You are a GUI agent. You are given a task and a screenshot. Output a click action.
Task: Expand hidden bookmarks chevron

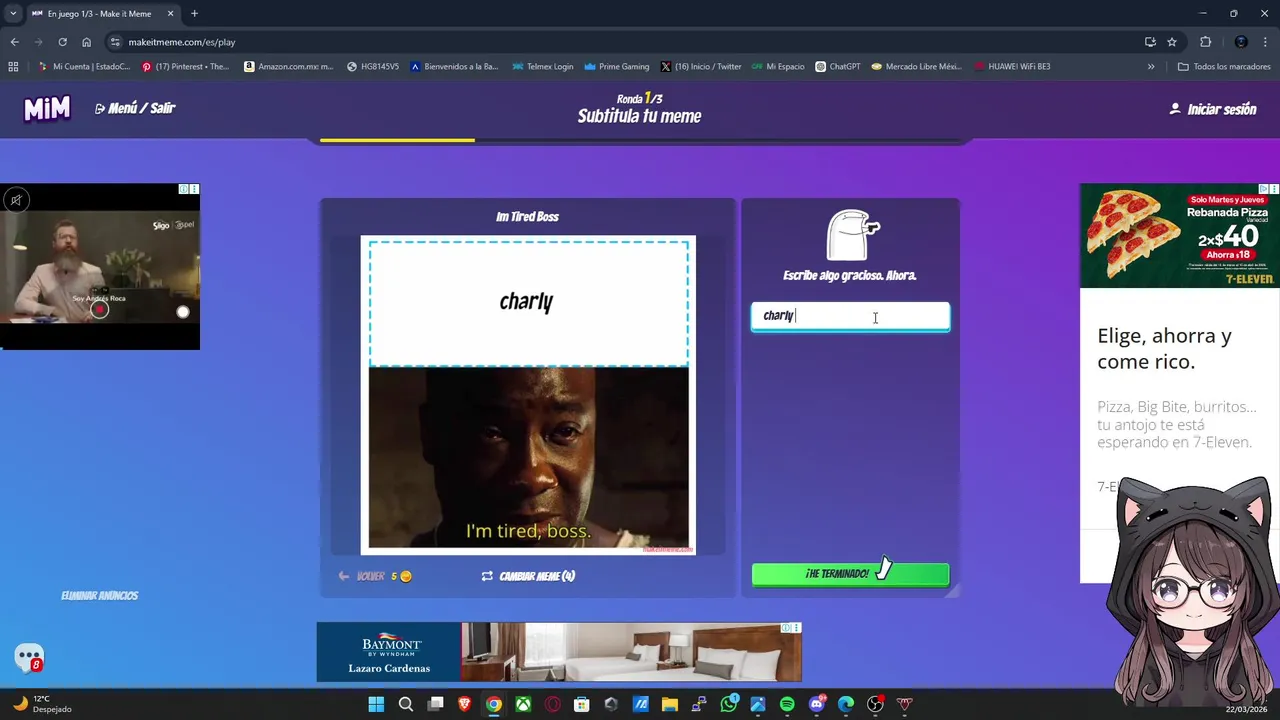coord(1151,67)
